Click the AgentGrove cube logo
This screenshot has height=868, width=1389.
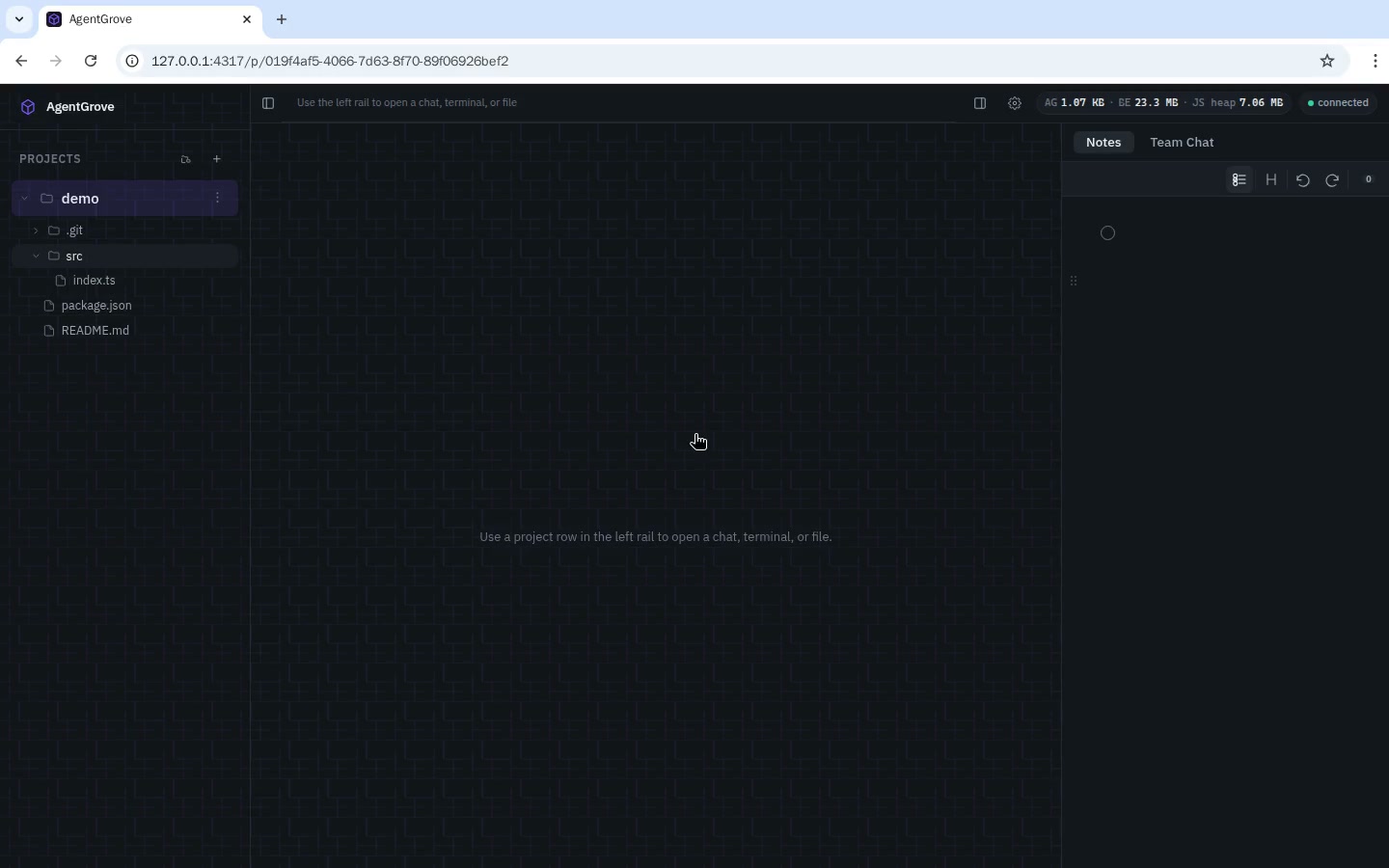[x=28, y=107]
